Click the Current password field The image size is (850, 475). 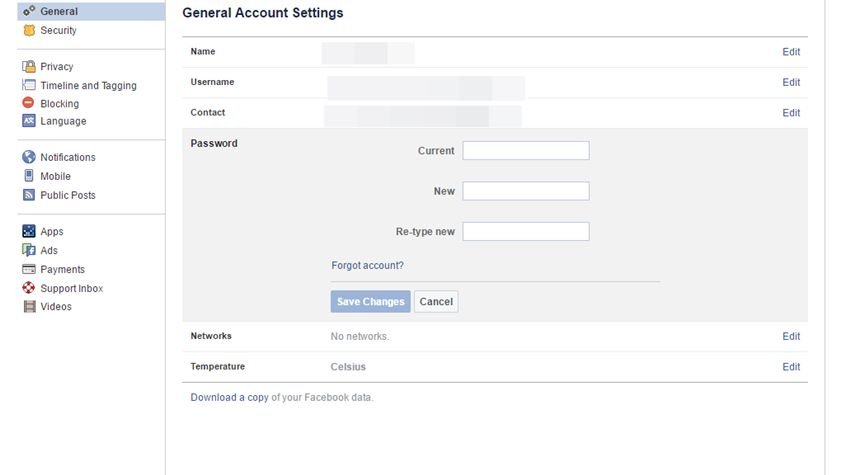click(526, 151)
